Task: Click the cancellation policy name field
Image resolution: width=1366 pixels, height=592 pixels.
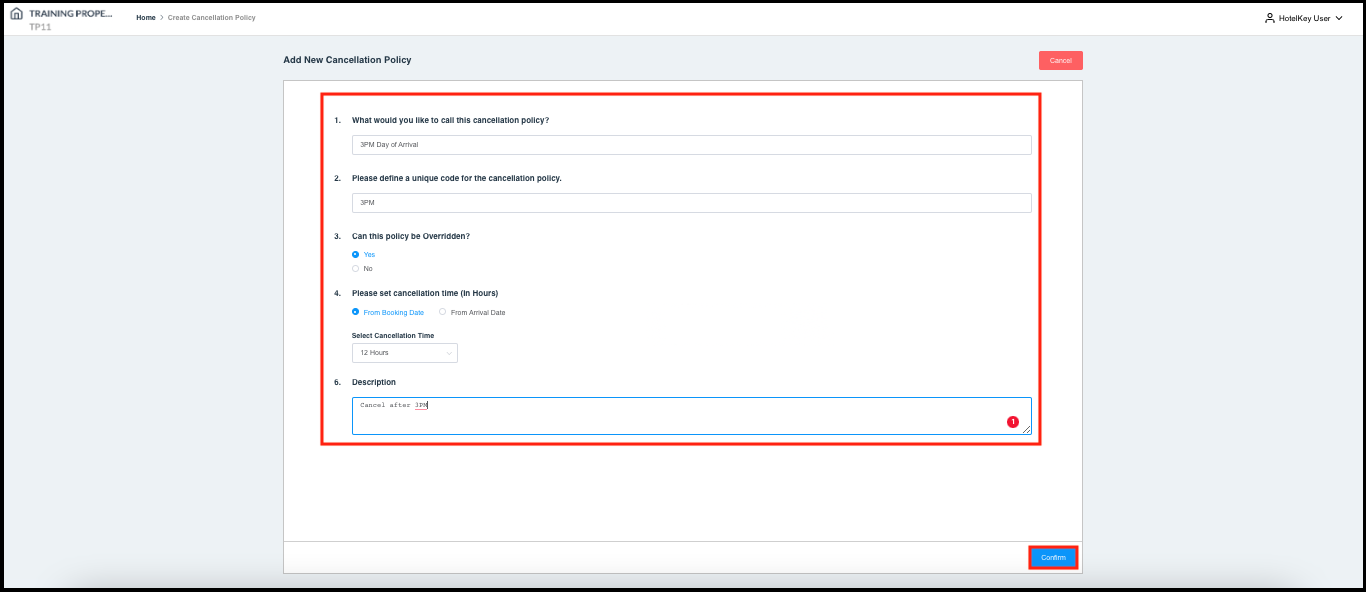Action: click(691, 145)
